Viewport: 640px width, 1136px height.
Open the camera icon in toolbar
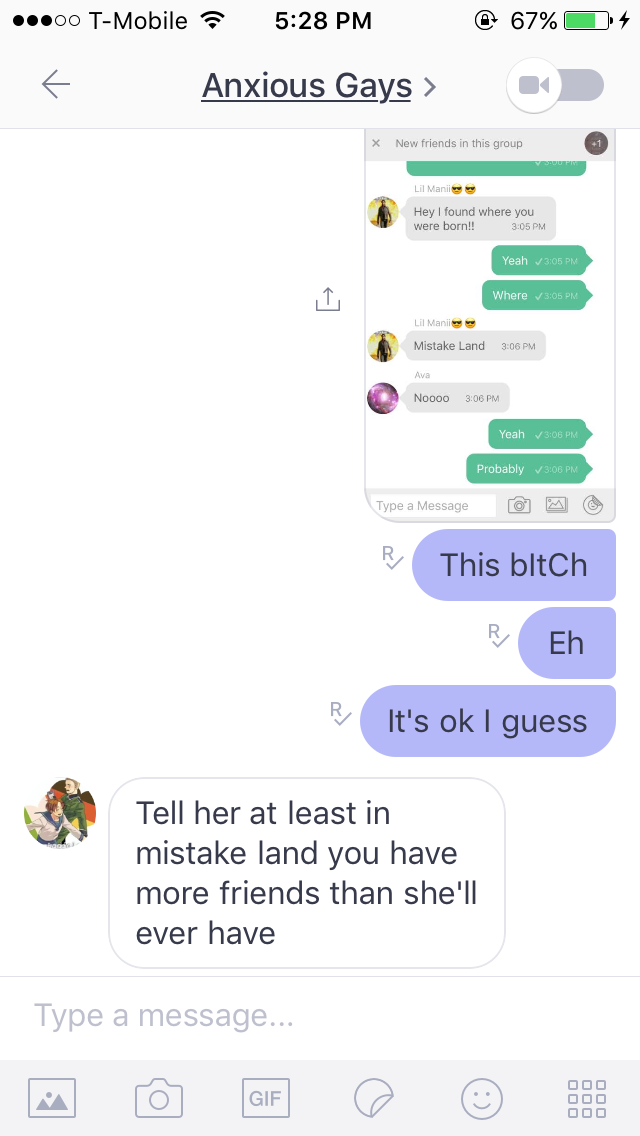[x=159, y=1098]
